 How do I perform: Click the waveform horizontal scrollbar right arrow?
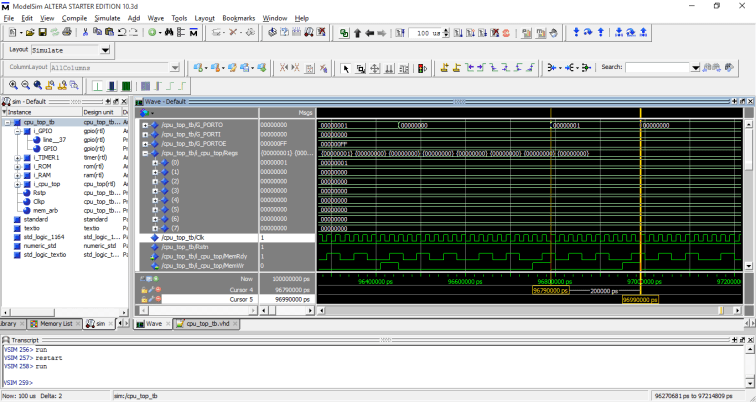click(x=737, y=311)
